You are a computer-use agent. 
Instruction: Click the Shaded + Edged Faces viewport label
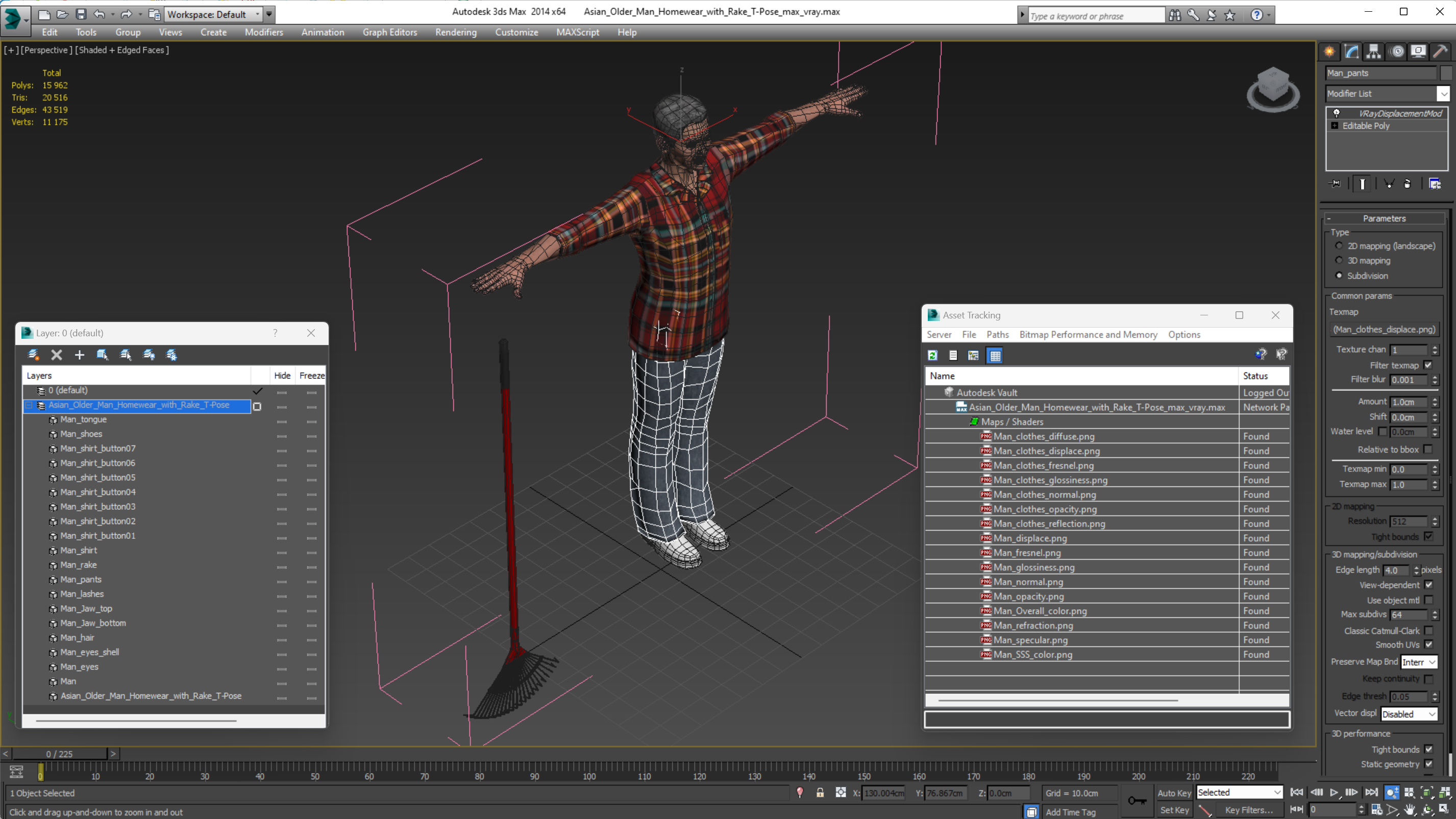pyautogui.click(x=121, y=49)
